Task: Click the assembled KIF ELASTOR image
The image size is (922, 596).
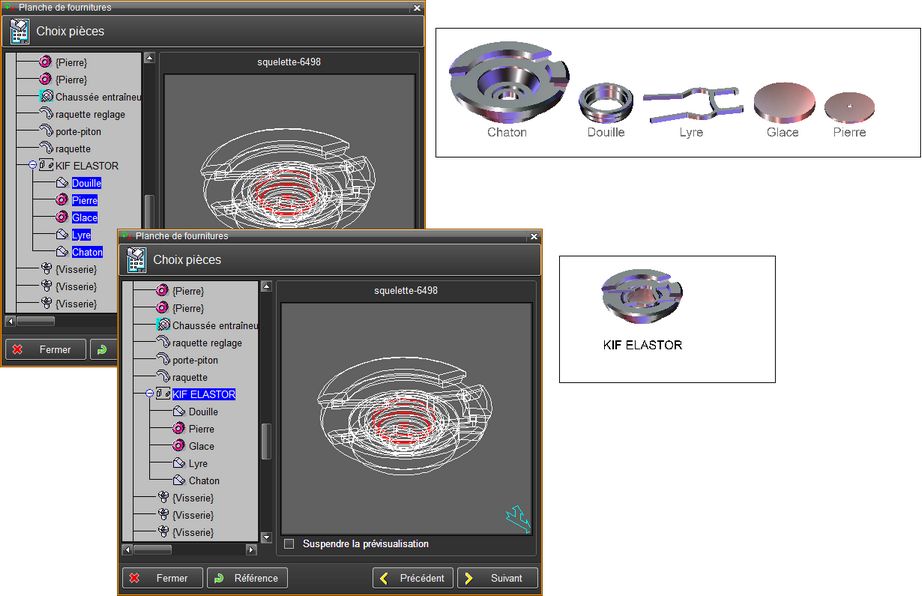Action: coord(642,298)
